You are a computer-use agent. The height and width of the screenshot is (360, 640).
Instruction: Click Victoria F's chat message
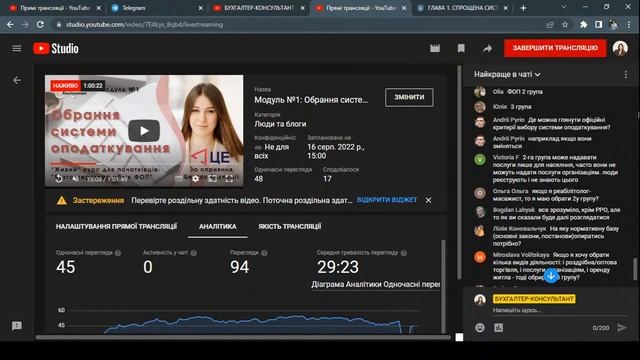pyautogui.click(x=554, y=168)
